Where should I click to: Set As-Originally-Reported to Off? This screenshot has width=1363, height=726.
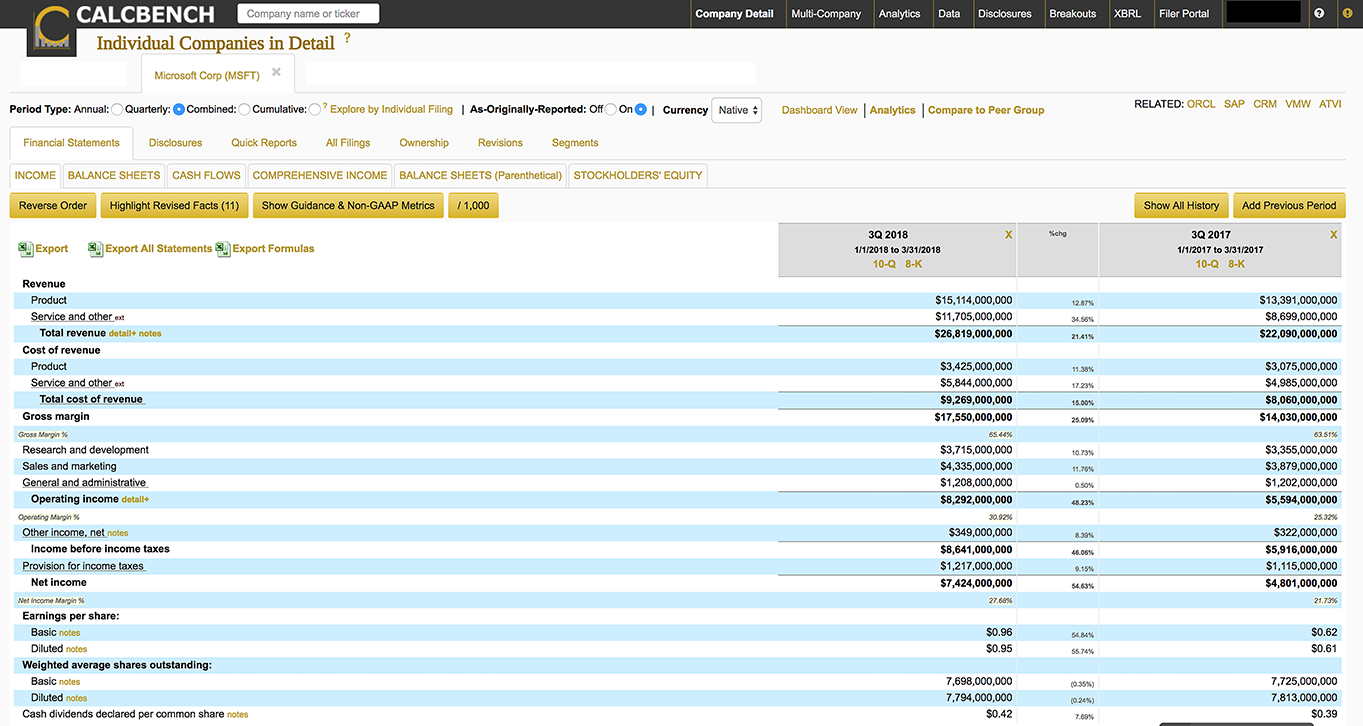coord(611,110)
